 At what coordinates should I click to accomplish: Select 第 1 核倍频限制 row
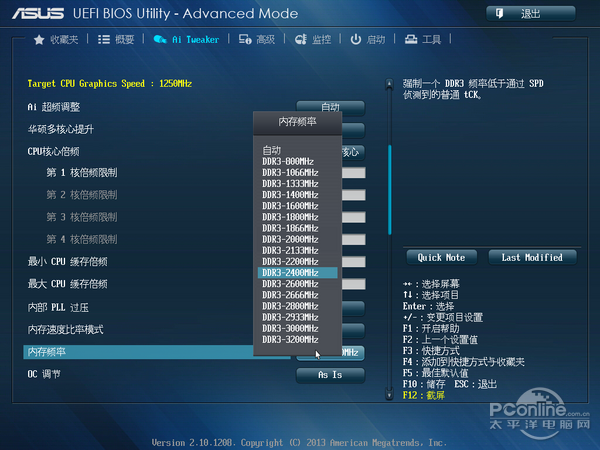[82, 173]
